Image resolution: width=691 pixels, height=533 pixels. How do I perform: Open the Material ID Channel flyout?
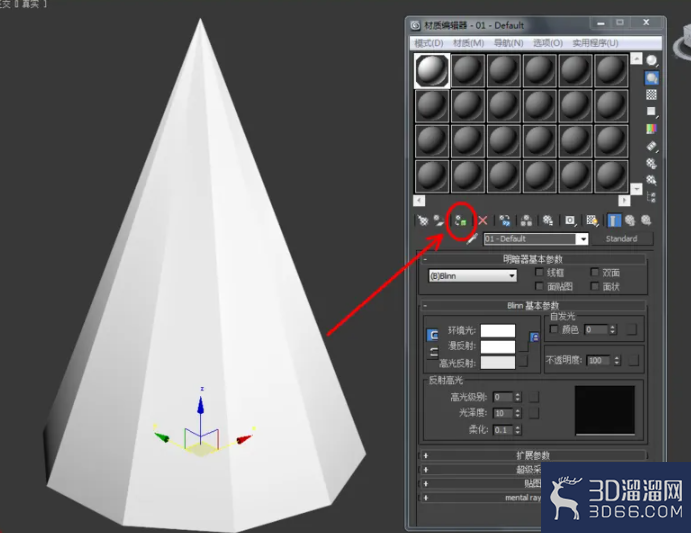point(570,220)
